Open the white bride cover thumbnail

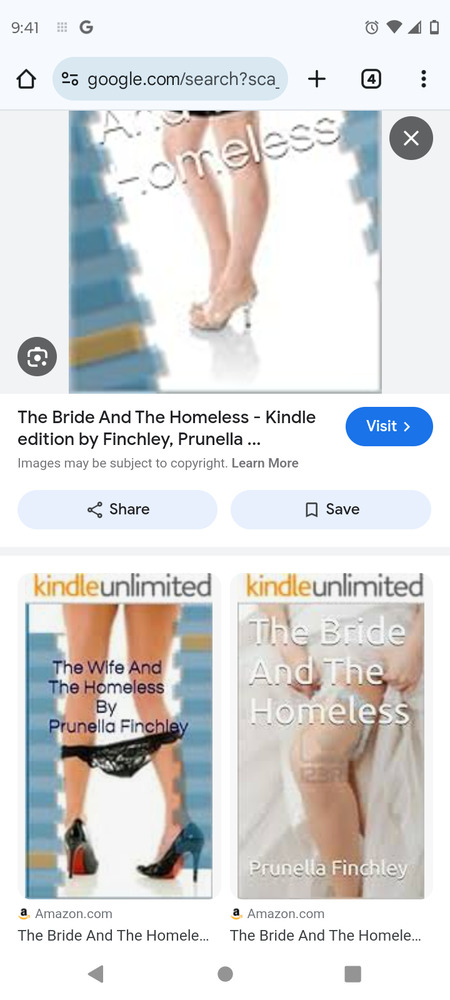[x=331, y=736]
